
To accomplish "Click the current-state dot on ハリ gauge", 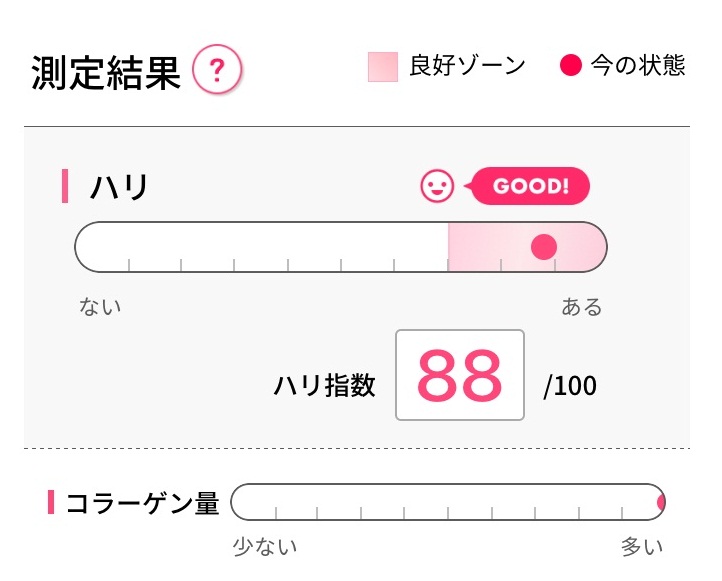I will [x=544, y=247].
